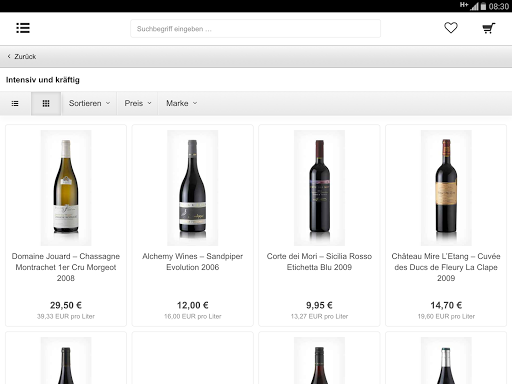Select Corte dei Mori – Sicilia Rosso title
The width and height of the screenshot is (512, 384).
pos(319,262)
